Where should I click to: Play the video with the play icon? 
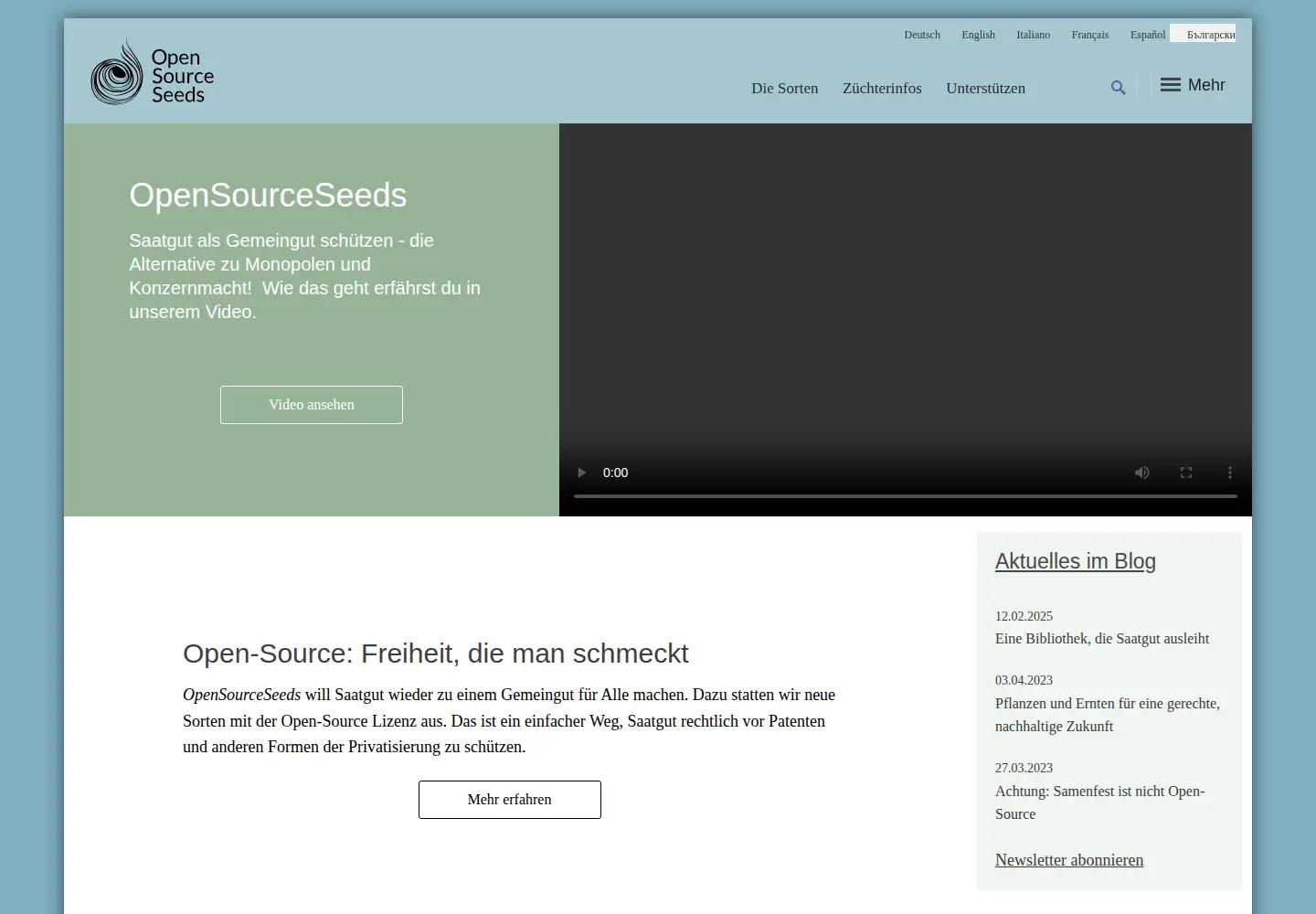(582, 473)
